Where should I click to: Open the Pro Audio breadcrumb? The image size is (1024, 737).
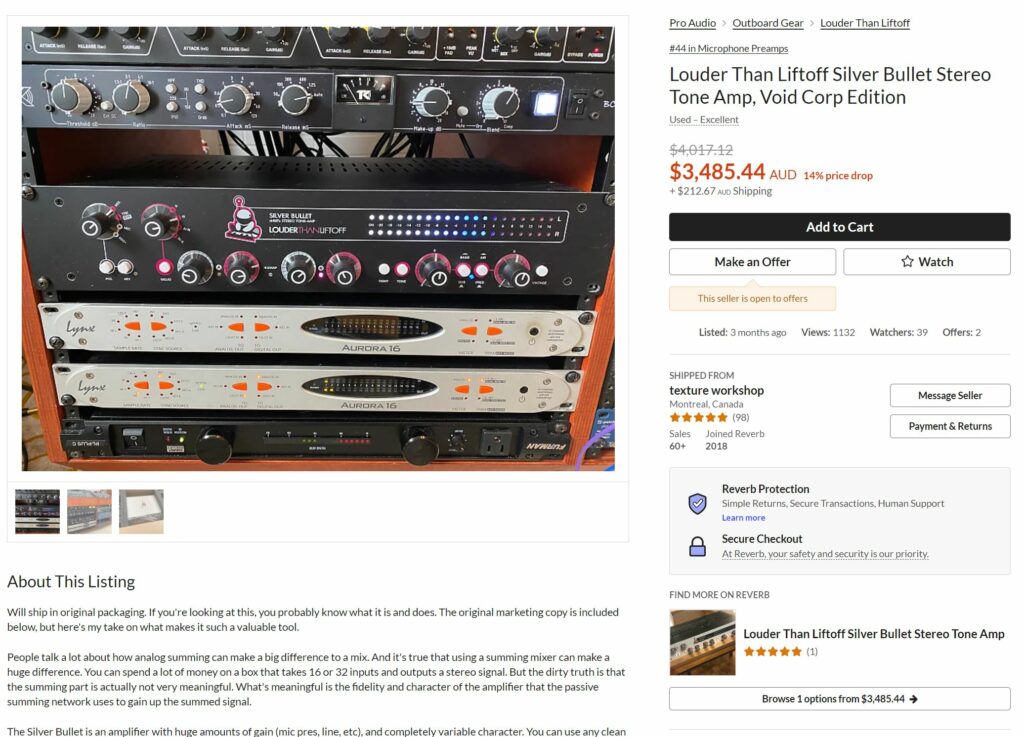(x=692, y=23)
